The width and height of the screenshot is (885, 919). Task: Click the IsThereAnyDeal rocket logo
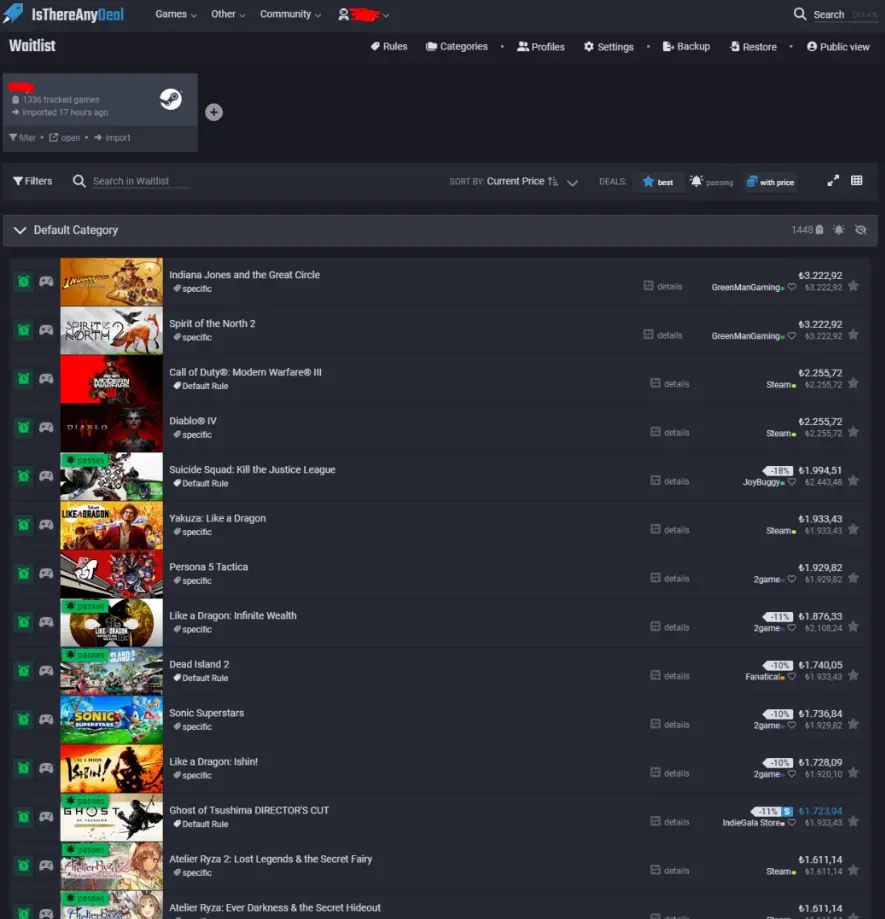pos(13,13)
